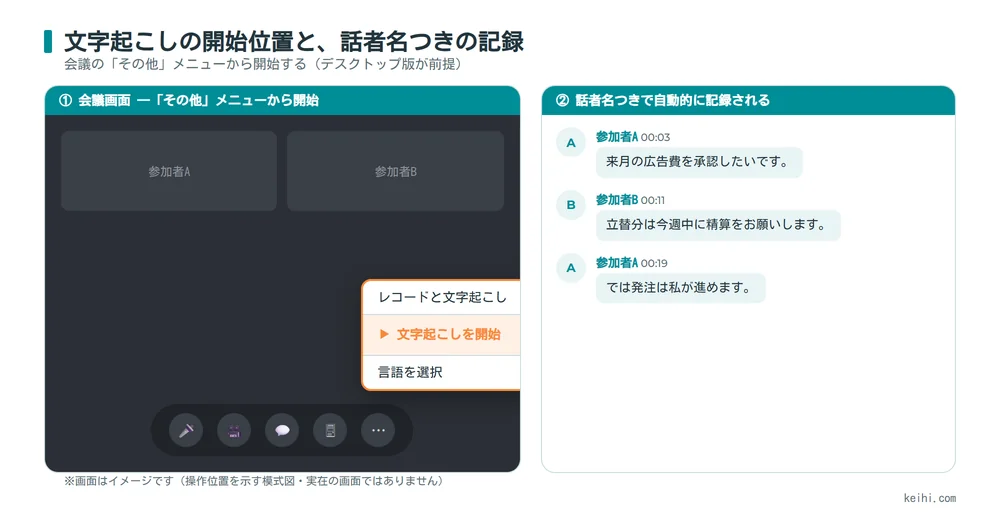
Task: Click the A avatar beside the 00:03 entry
Action: [x=571, y=142]
